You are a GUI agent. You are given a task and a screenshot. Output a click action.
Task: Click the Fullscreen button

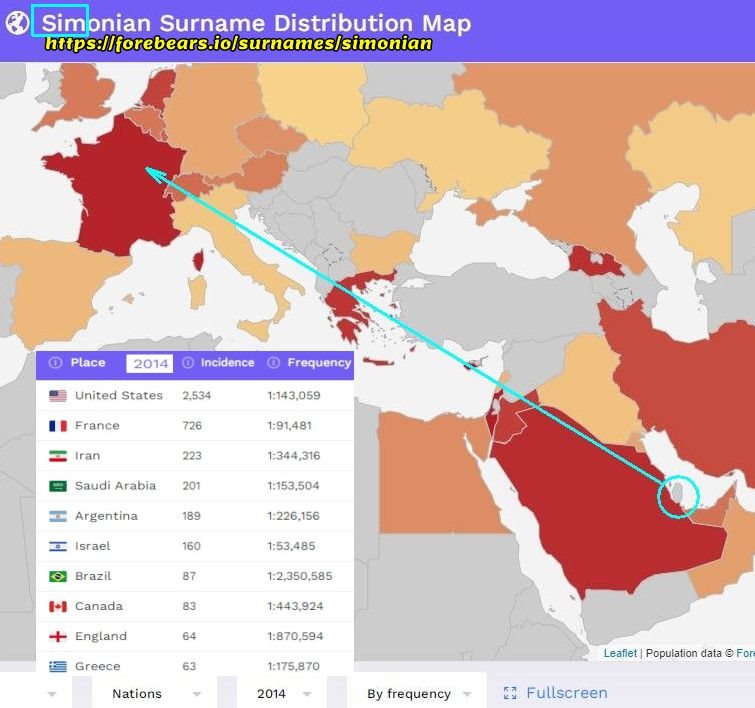pyautogui.click(x=555, y=693)
